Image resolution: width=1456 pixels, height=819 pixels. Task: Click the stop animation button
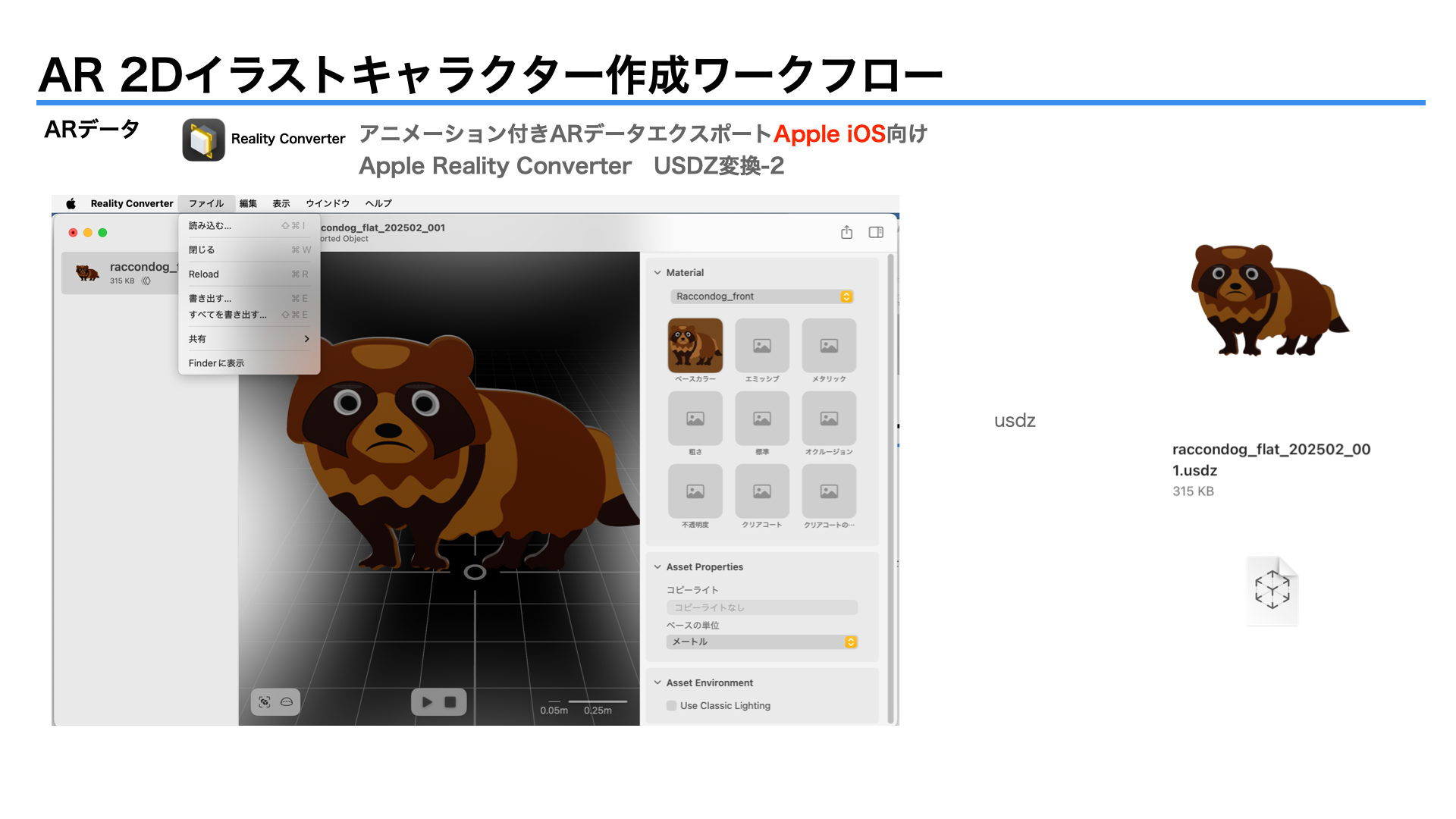pyautogui.click(x=450, y=702)
